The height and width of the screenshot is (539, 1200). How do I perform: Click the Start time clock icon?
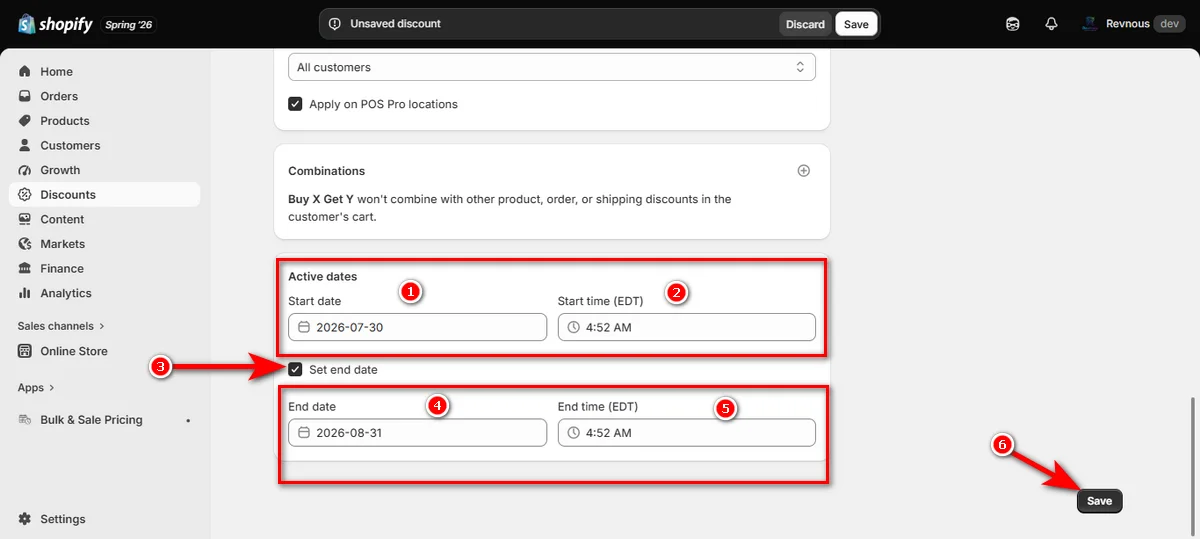pyautogui.click(x=573, y=327)
